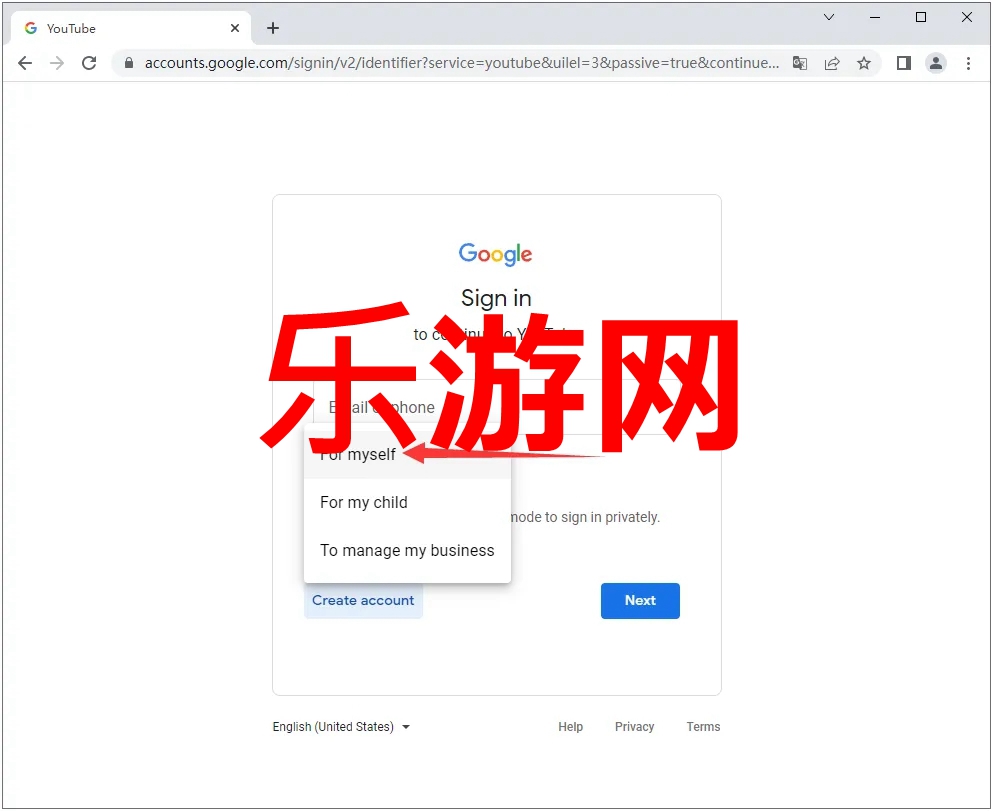Focus the address bar URL

point(462,63)
